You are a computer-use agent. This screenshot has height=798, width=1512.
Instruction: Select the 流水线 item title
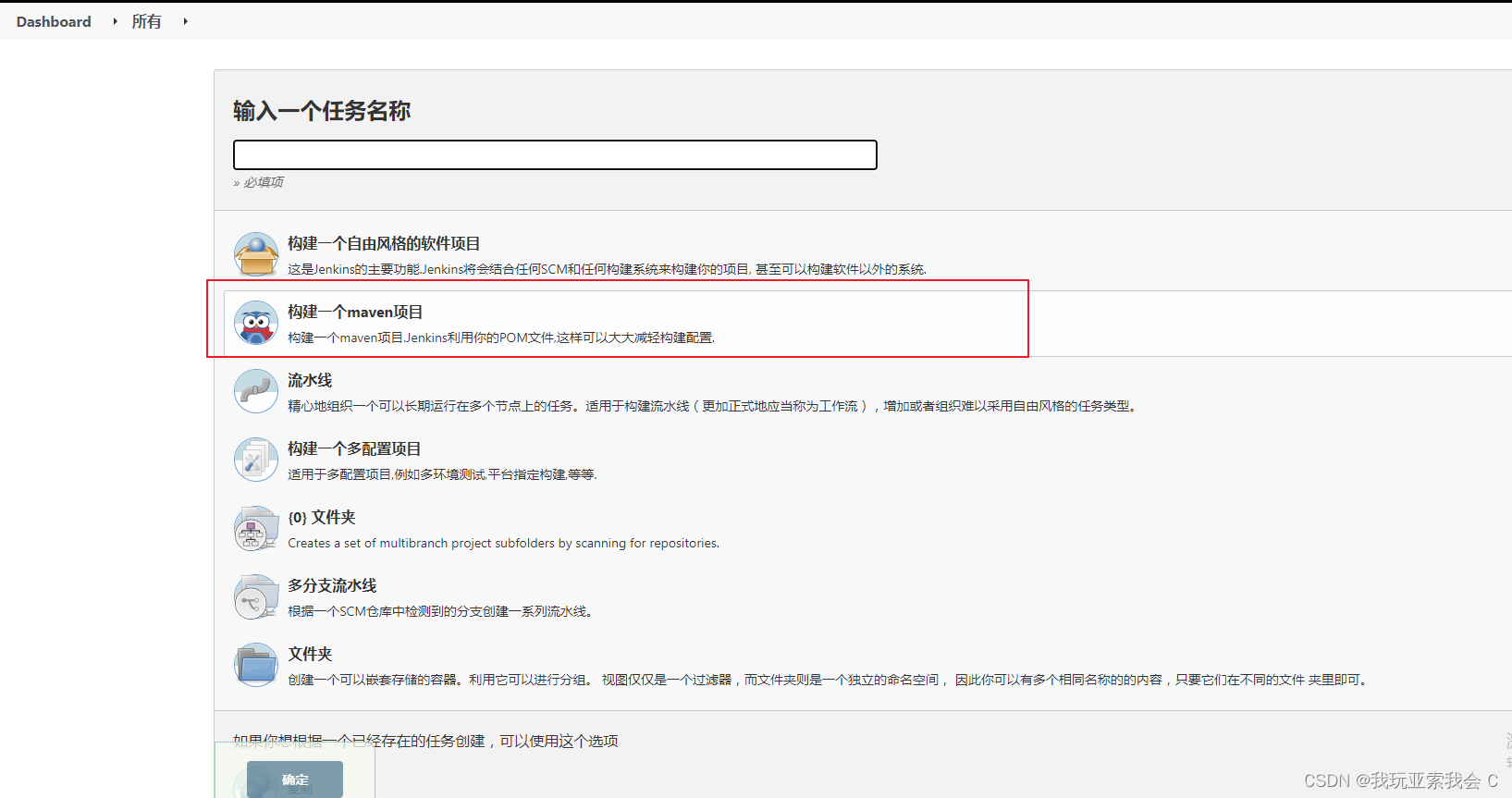coord(310,380)
